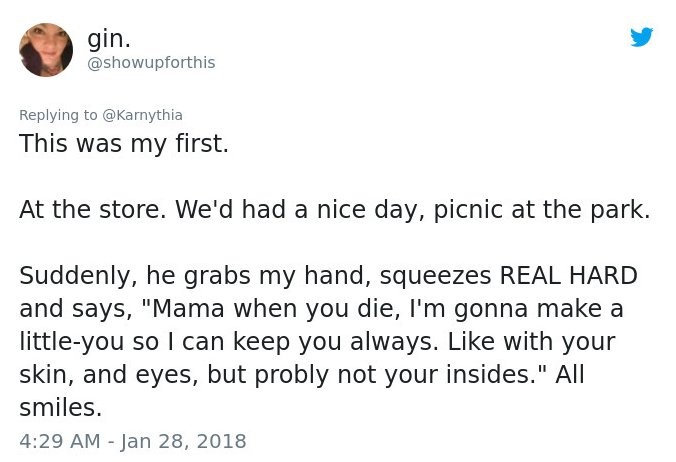Click the blue Twitter bird logo
The height and width of the screenshot is (462, 676).
tap(642, 37)
